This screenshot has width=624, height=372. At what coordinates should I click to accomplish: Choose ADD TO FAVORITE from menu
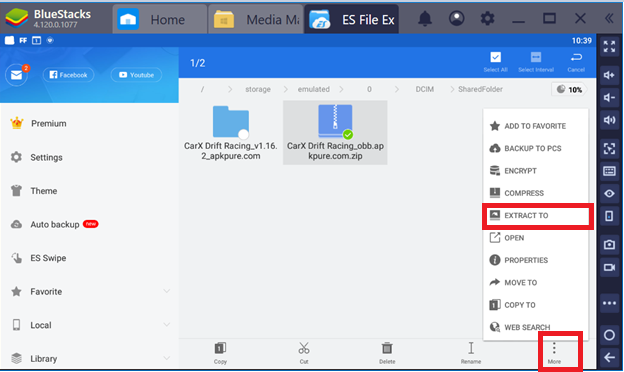pyautogui.click(x=535, y=126)
